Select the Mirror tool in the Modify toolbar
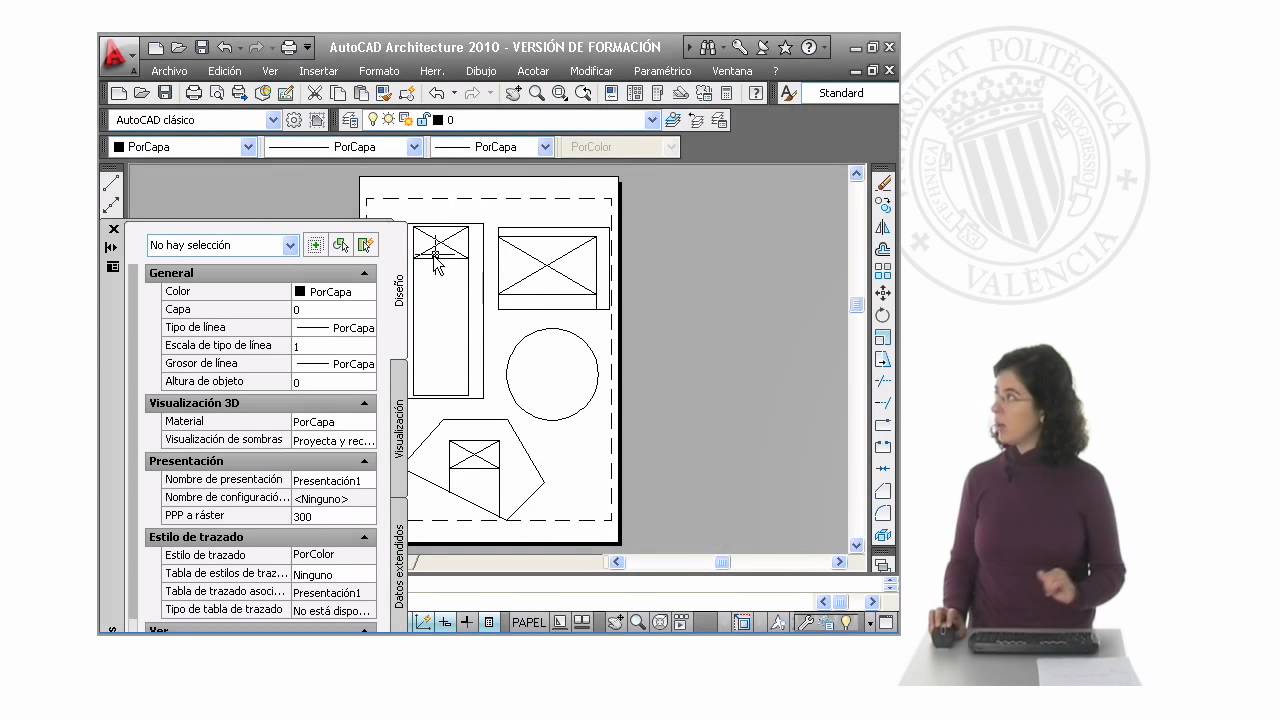1280x720 pixels. 883,227
